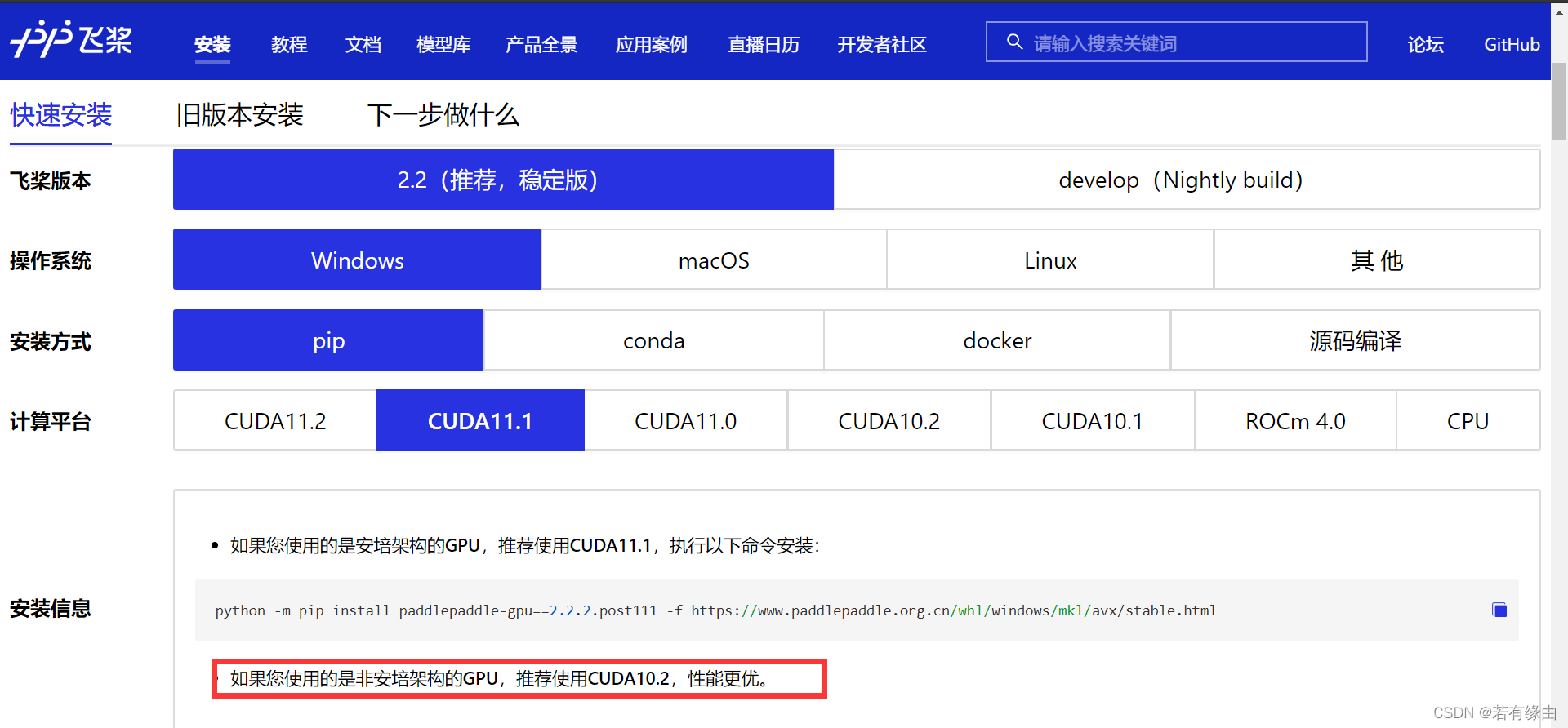Select version 2.2 (推荐，稳定版)
The width and height of the screenshot is (1568, 728).
503,180
